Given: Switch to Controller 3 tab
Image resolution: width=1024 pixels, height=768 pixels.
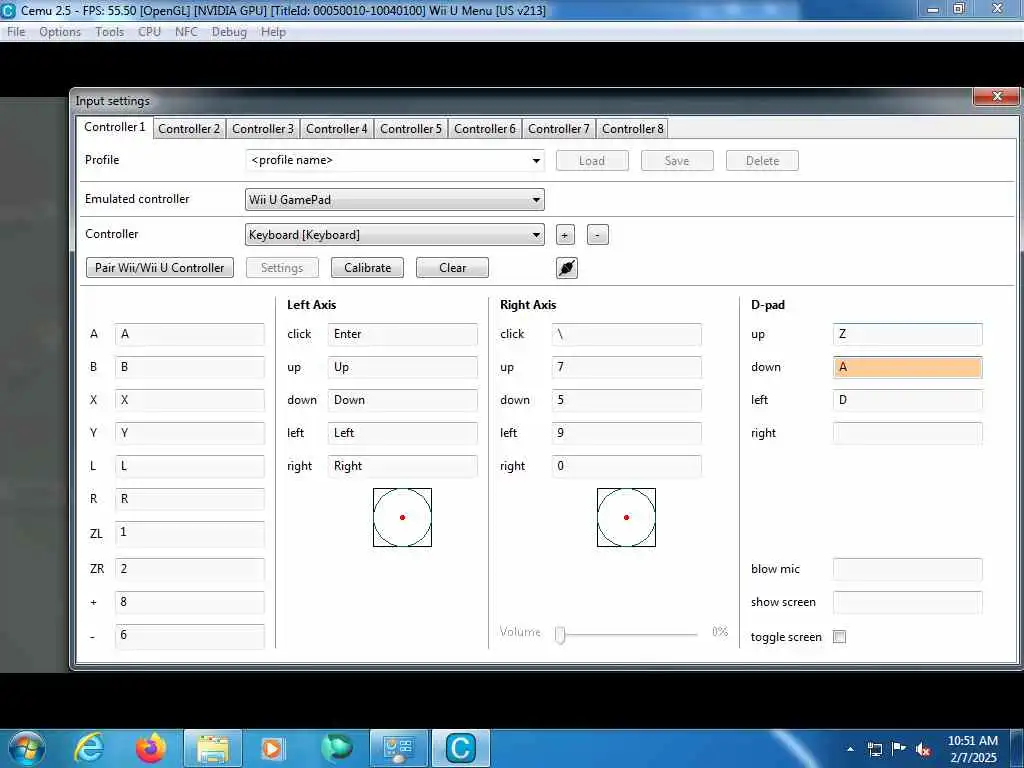Looking at the screenshot, I should [x=263, y=129].
